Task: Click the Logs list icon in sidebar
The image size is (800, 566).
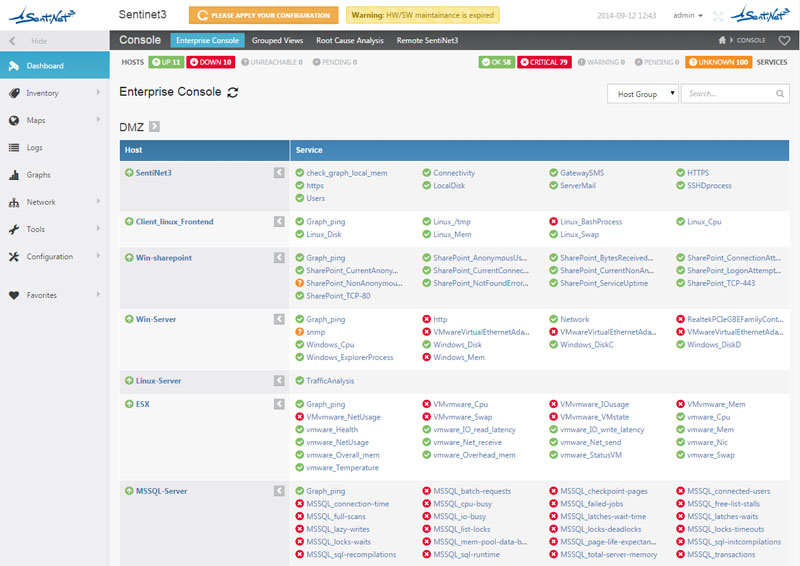Action: tap(14, 147)
